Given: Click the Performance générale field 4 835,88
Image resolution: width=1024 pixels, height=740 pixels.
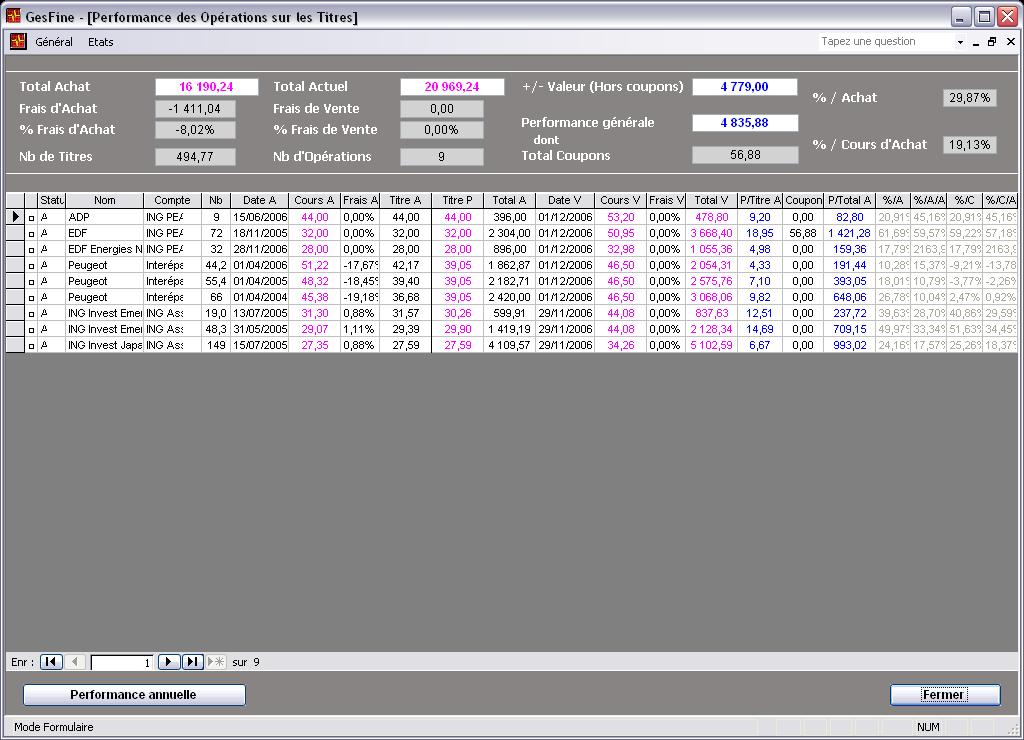Looking at the screenshot, I should (x=744, y=123).
